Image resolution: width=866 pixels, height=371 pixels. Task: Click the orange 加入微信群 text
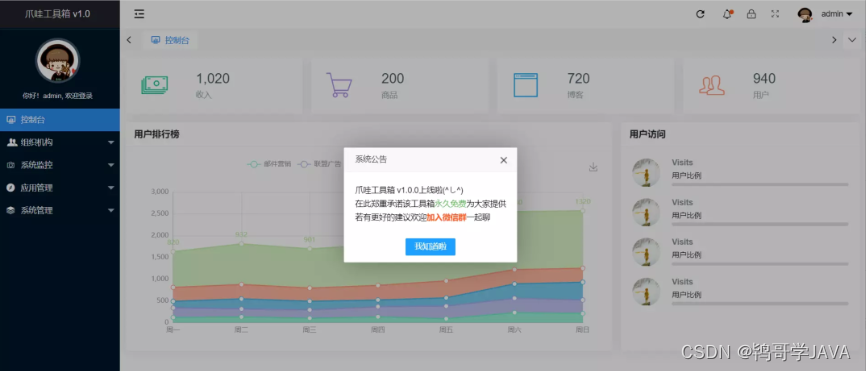446,218
